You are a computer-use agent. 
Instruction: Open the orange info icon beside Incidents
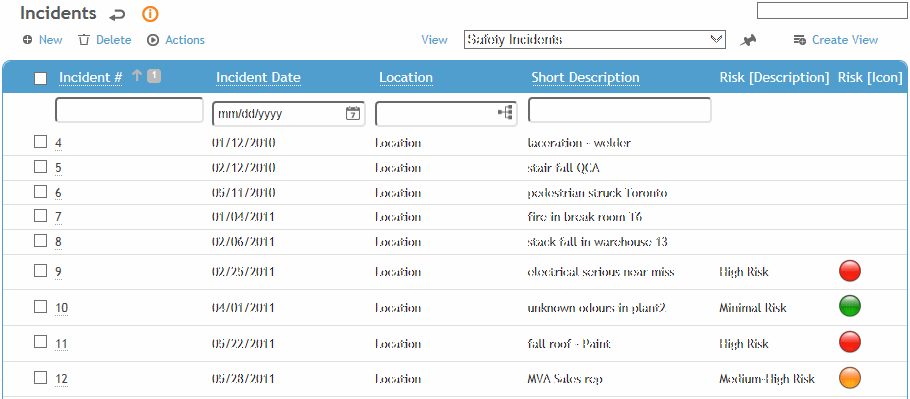coord(150,14)
